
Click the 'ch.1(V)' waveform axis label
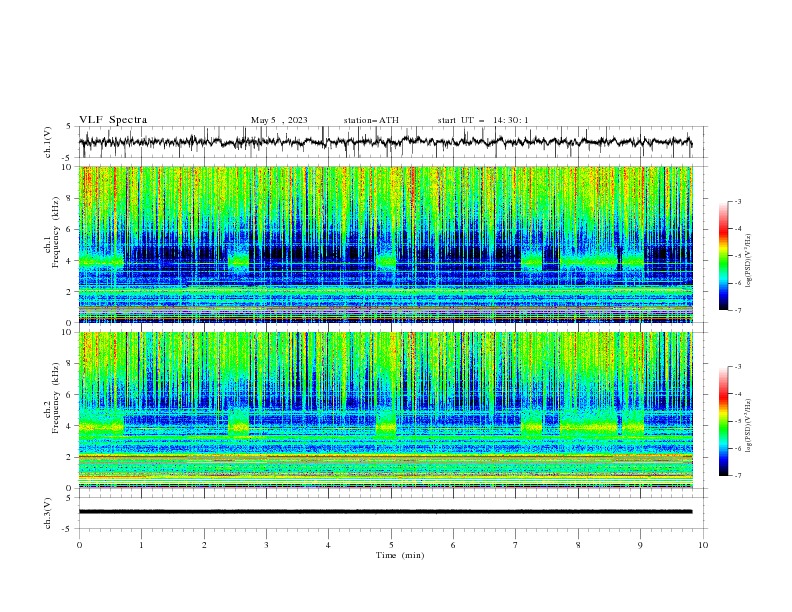tap(48, 142)
